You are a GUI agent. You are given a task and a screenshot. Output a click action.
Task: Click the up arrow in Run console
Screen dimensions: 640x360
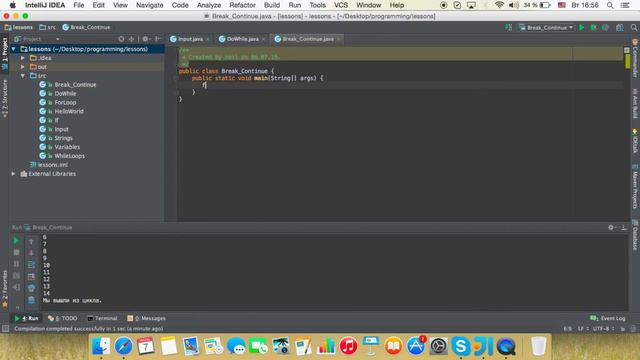pos(31,242)
